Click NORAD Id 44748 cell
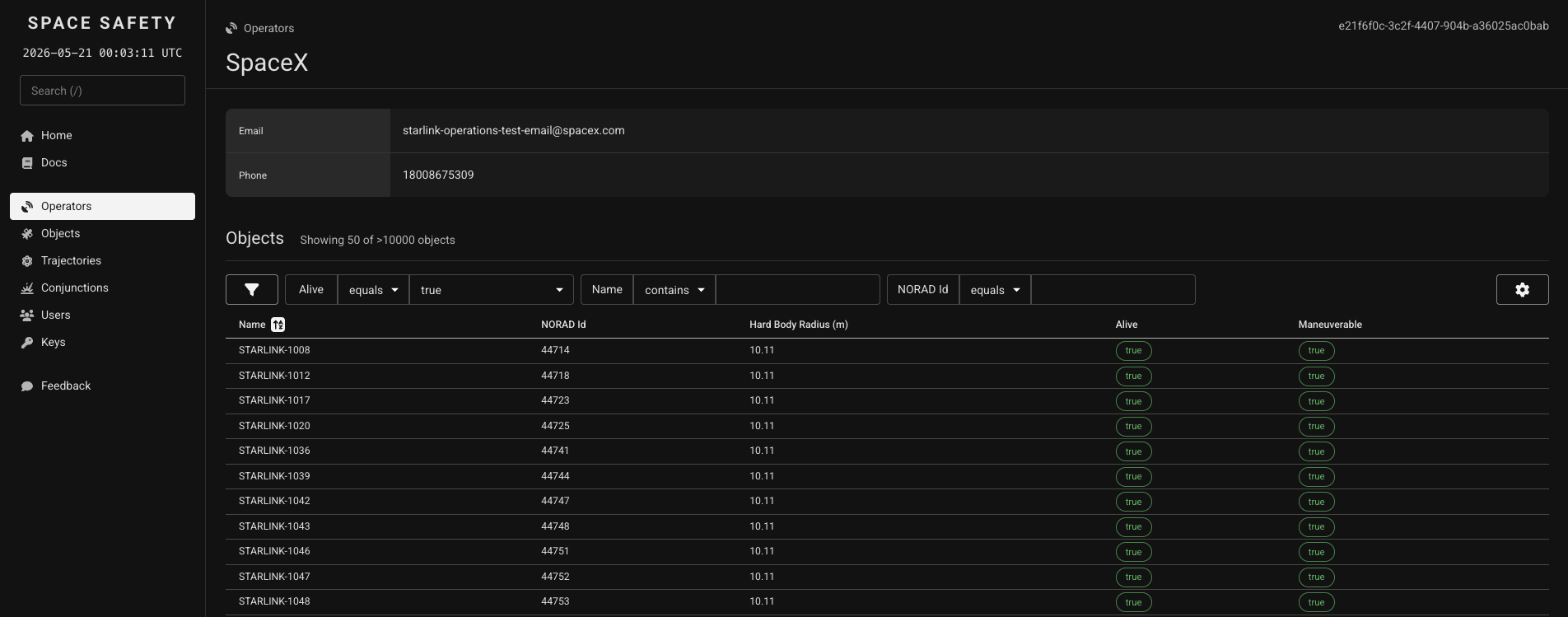Image resolution: width=1568 pixels, height=617 pixels. [555, 526]
